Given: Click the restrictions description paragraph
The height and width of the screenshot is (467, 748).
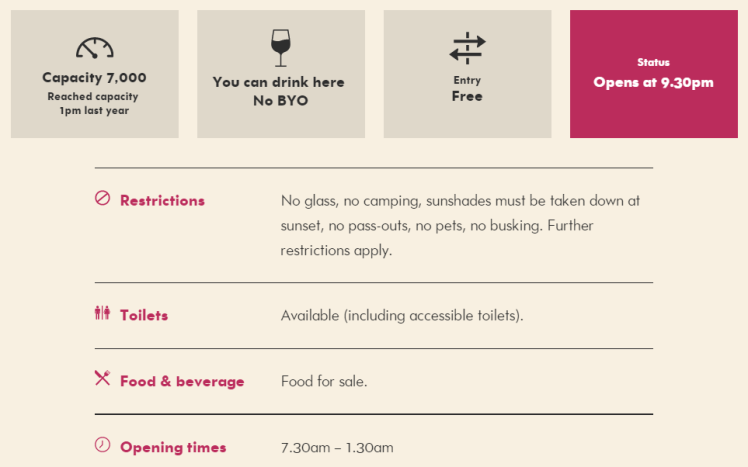Looking at the screenshot, I should tap(460, 225).
